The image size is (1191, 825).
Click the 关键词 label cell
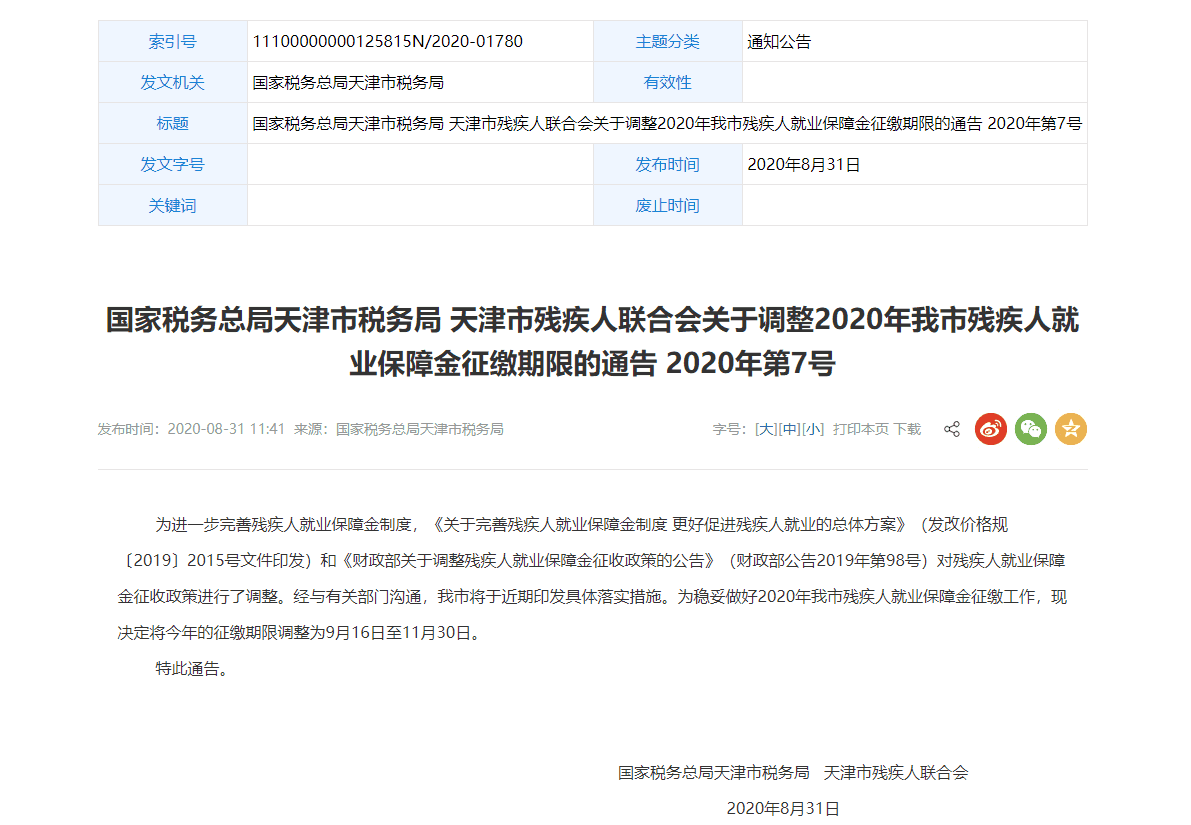point(172,206)
